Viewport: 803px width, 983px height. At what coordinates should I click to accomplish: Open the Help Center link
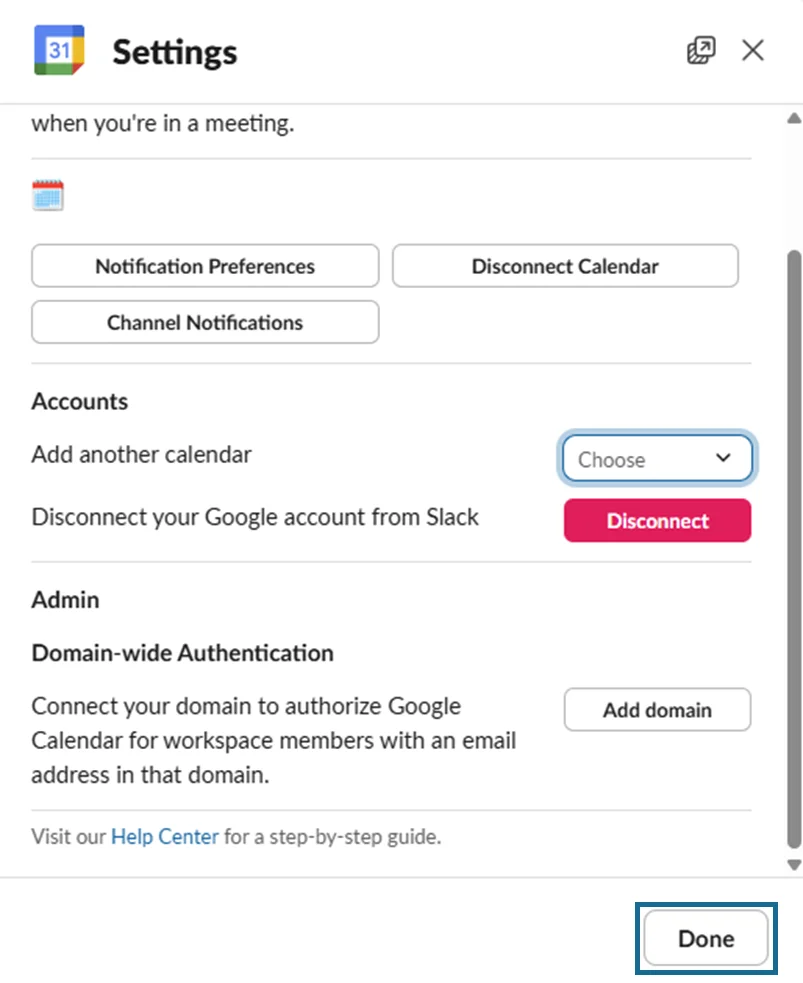click(x=165, y=836)
